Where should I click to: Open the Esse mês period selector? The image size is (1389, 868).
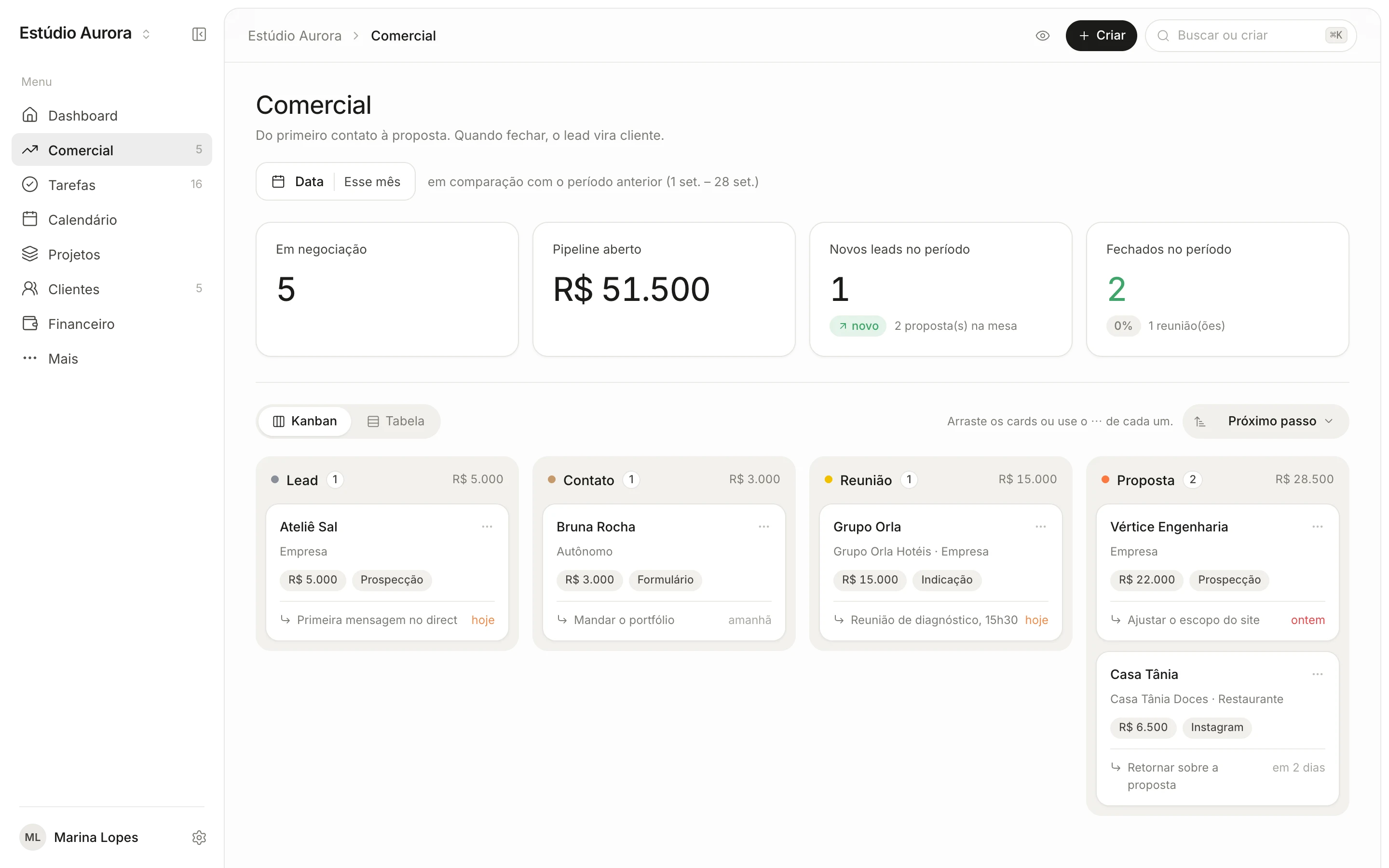pos(372,181)
